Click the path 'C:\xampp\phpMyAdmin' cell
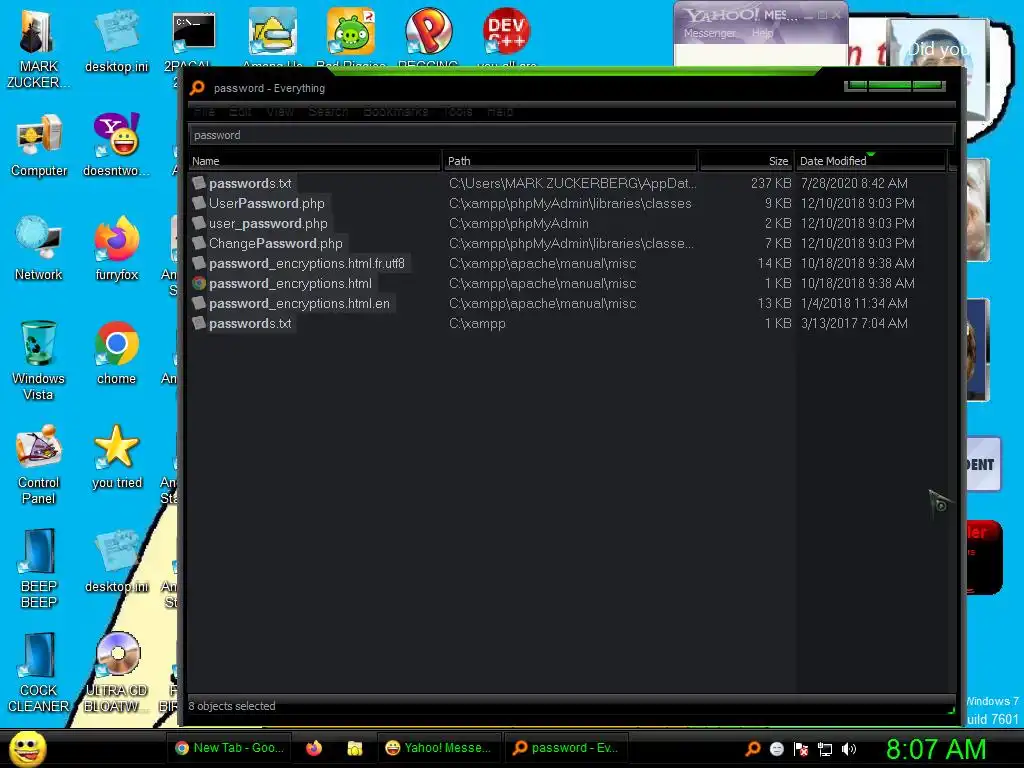Screen dimensions: 1024x768 (x=519, y=223)
